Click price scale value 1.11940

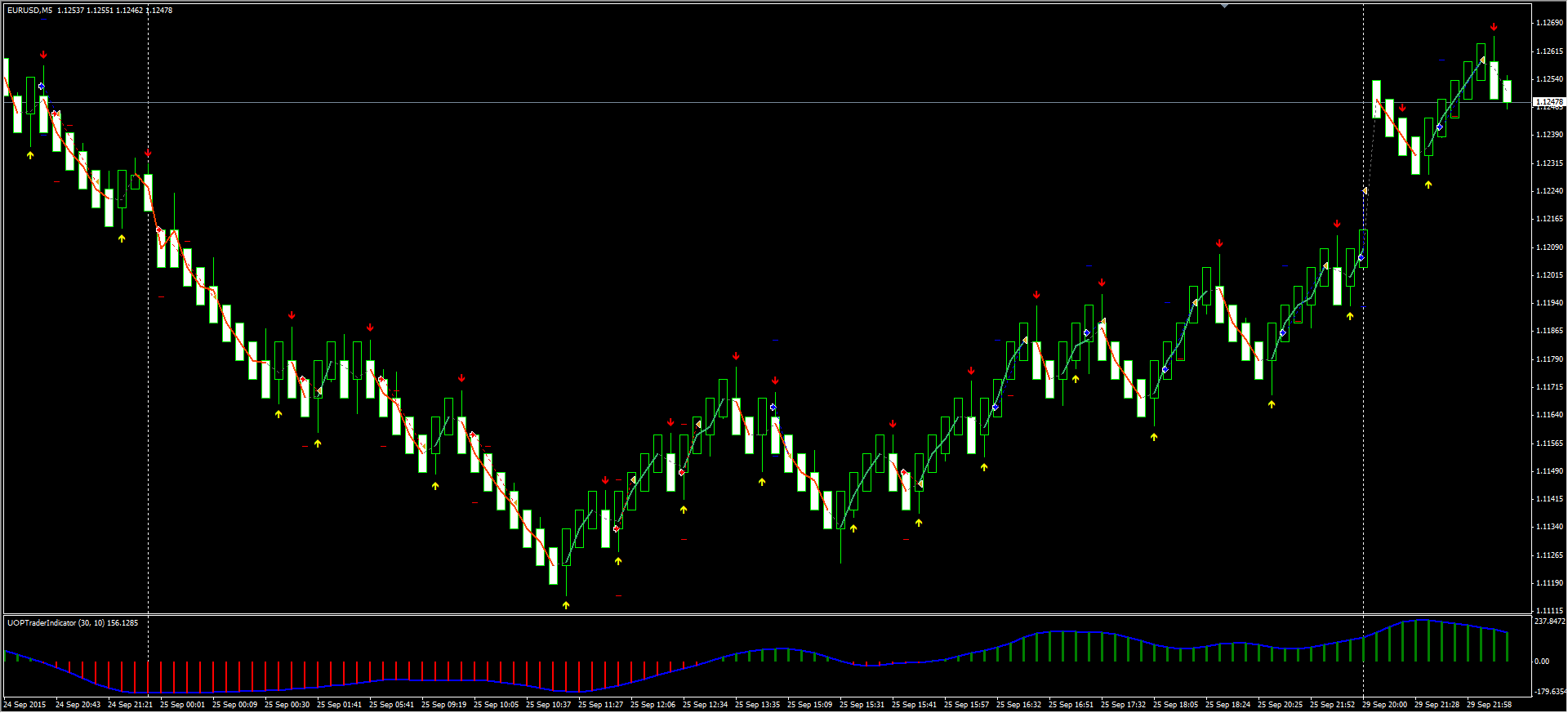click(1549, 302)
